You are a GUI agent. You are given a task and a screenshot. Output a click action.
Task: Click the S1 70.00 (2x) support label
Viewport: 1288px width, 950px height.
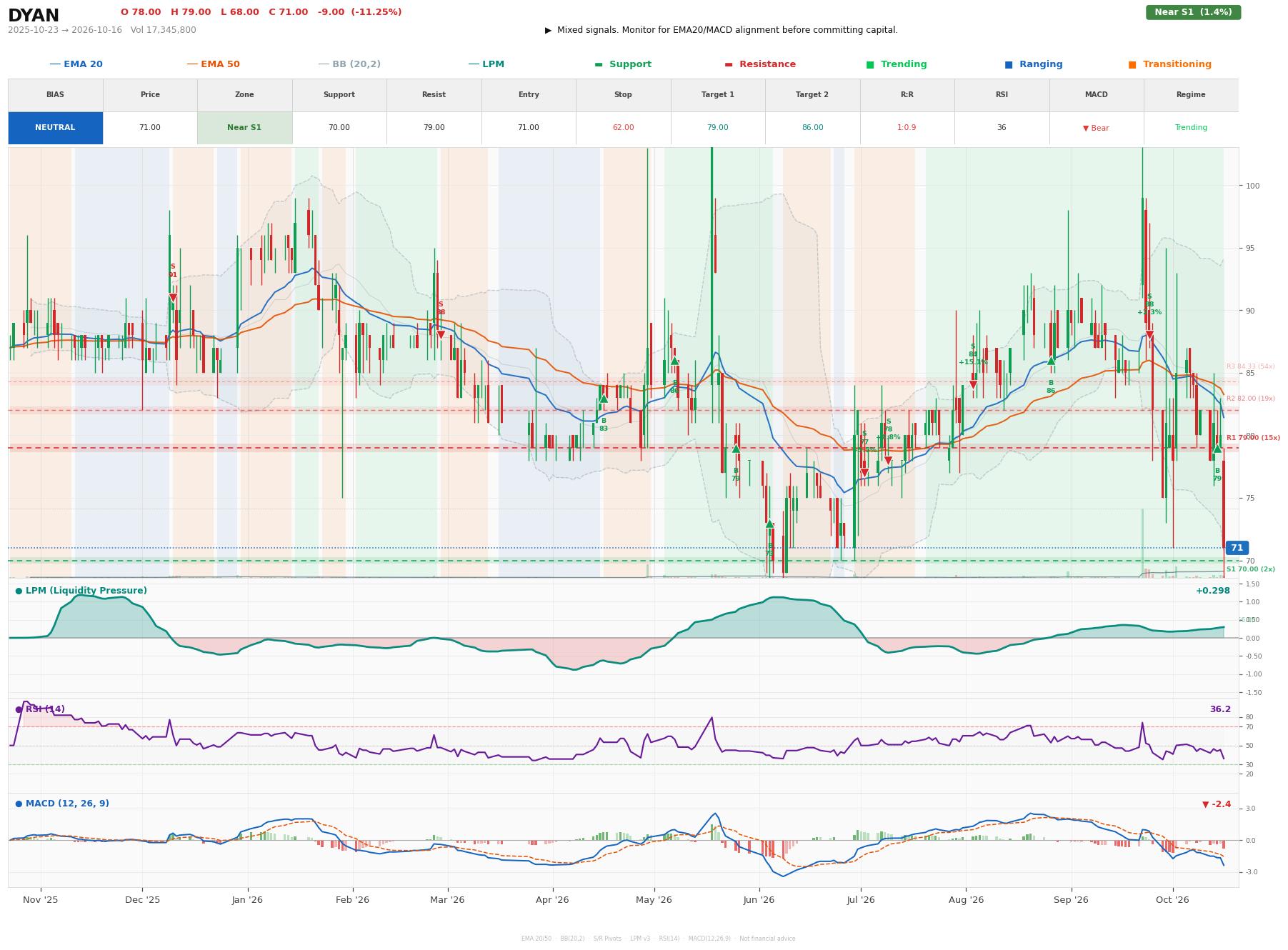point(1251,569)
